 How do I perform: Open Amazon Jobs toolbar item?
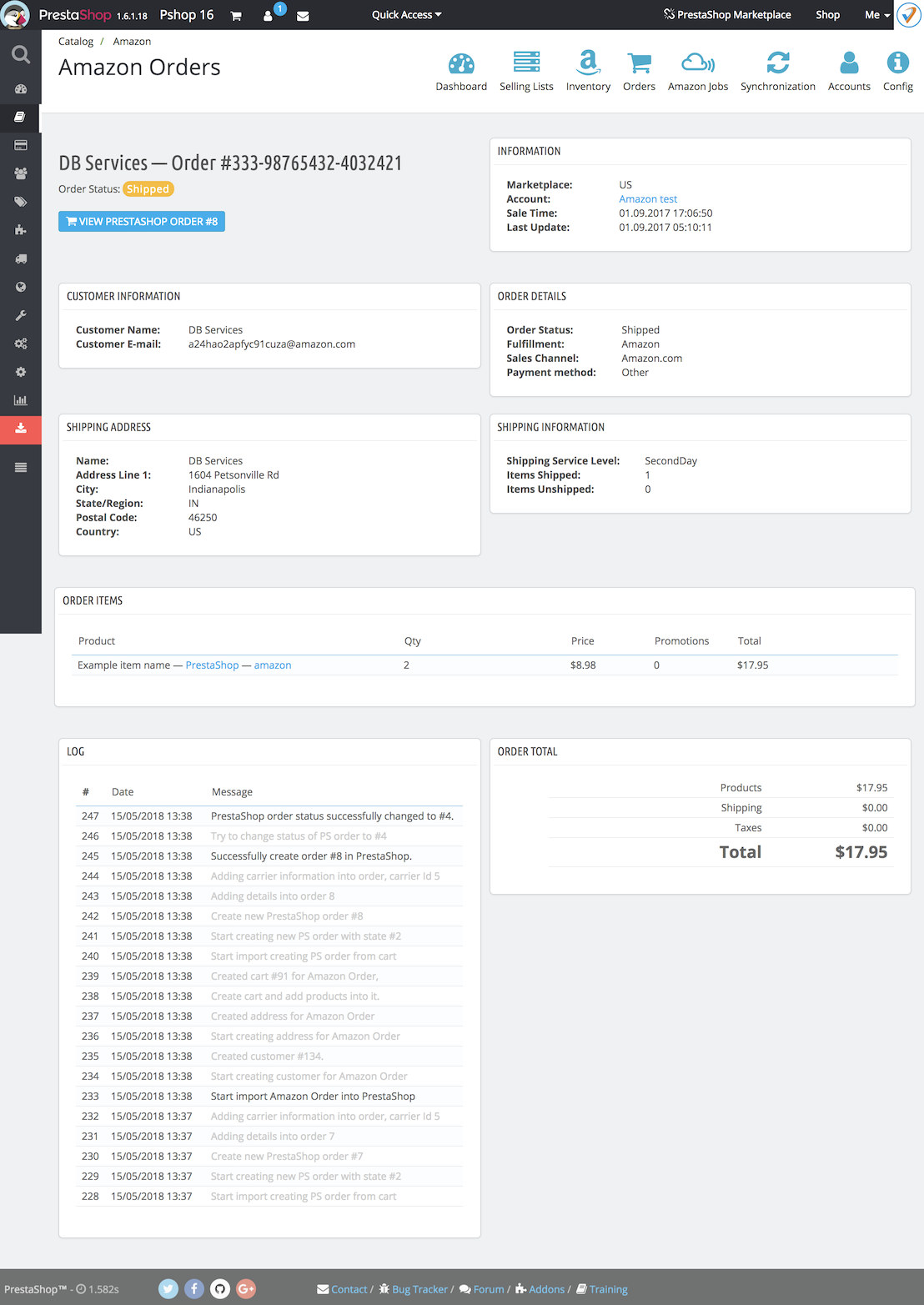tap(698, 71)
